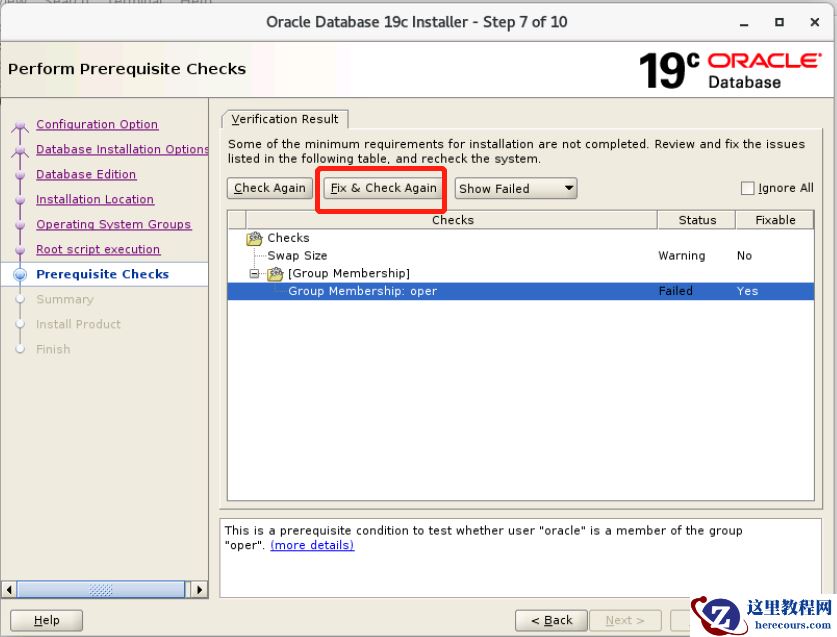Open Operating System Groups step
Viewport: 837px width, 637px height.
pos(114,224)
